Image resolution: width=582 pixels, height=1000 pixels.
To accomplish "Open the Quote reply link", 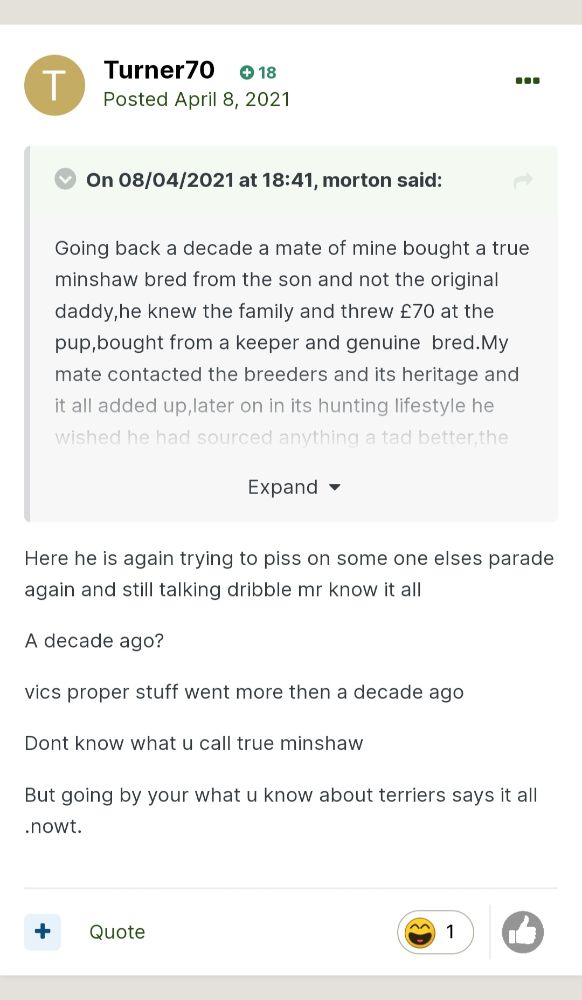I will click(x=117, y=932).
